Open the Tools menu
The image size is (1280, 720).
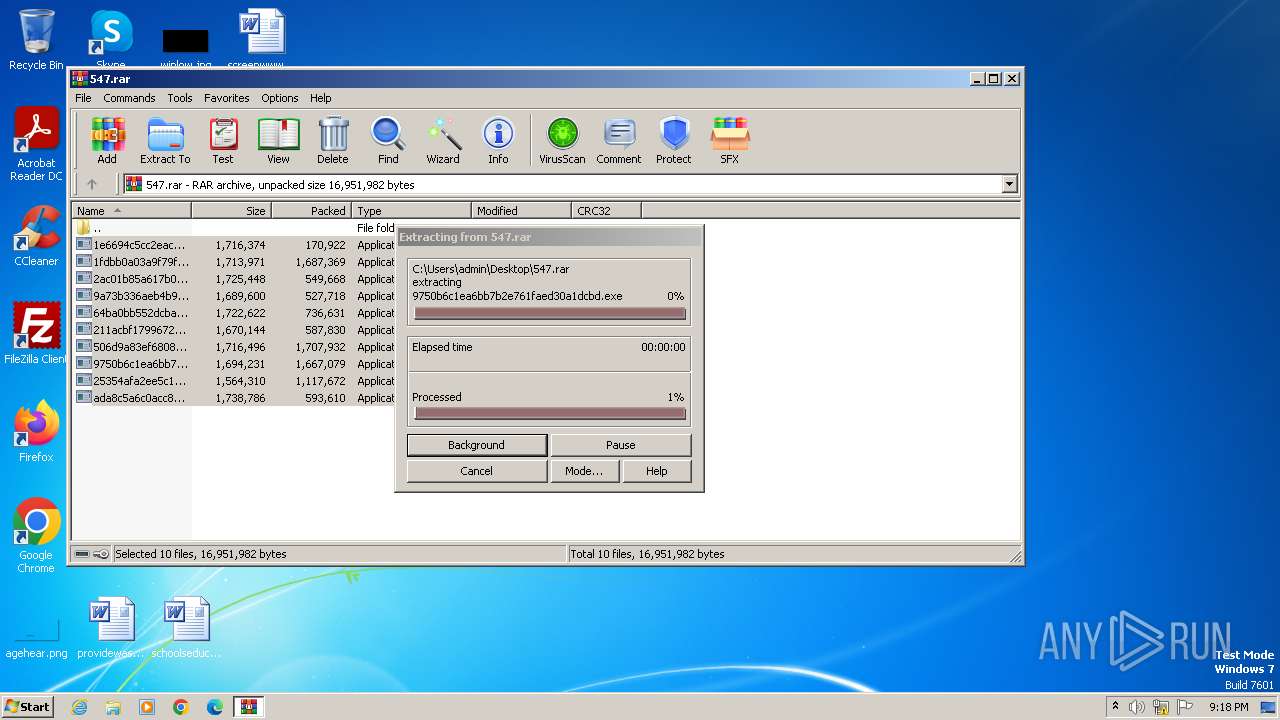180,98
